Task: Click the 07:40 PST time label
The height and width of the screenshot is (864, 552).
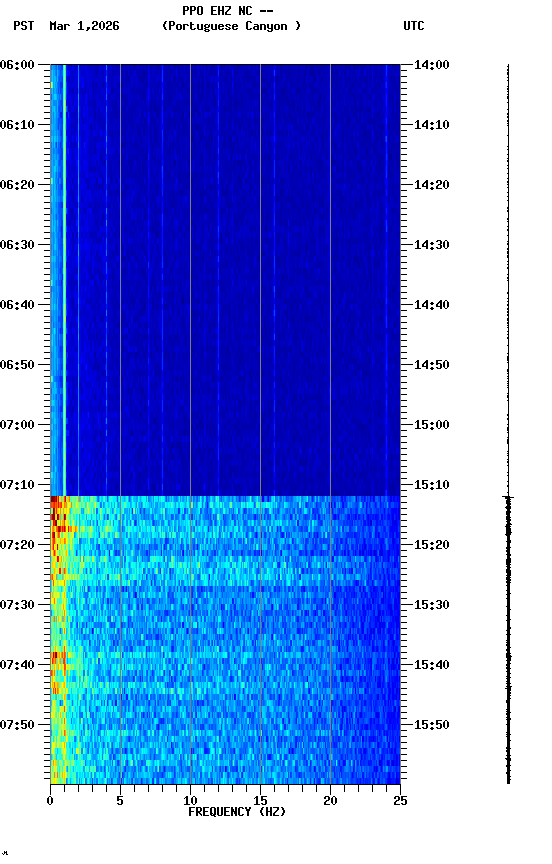Action: coord(17,665)
